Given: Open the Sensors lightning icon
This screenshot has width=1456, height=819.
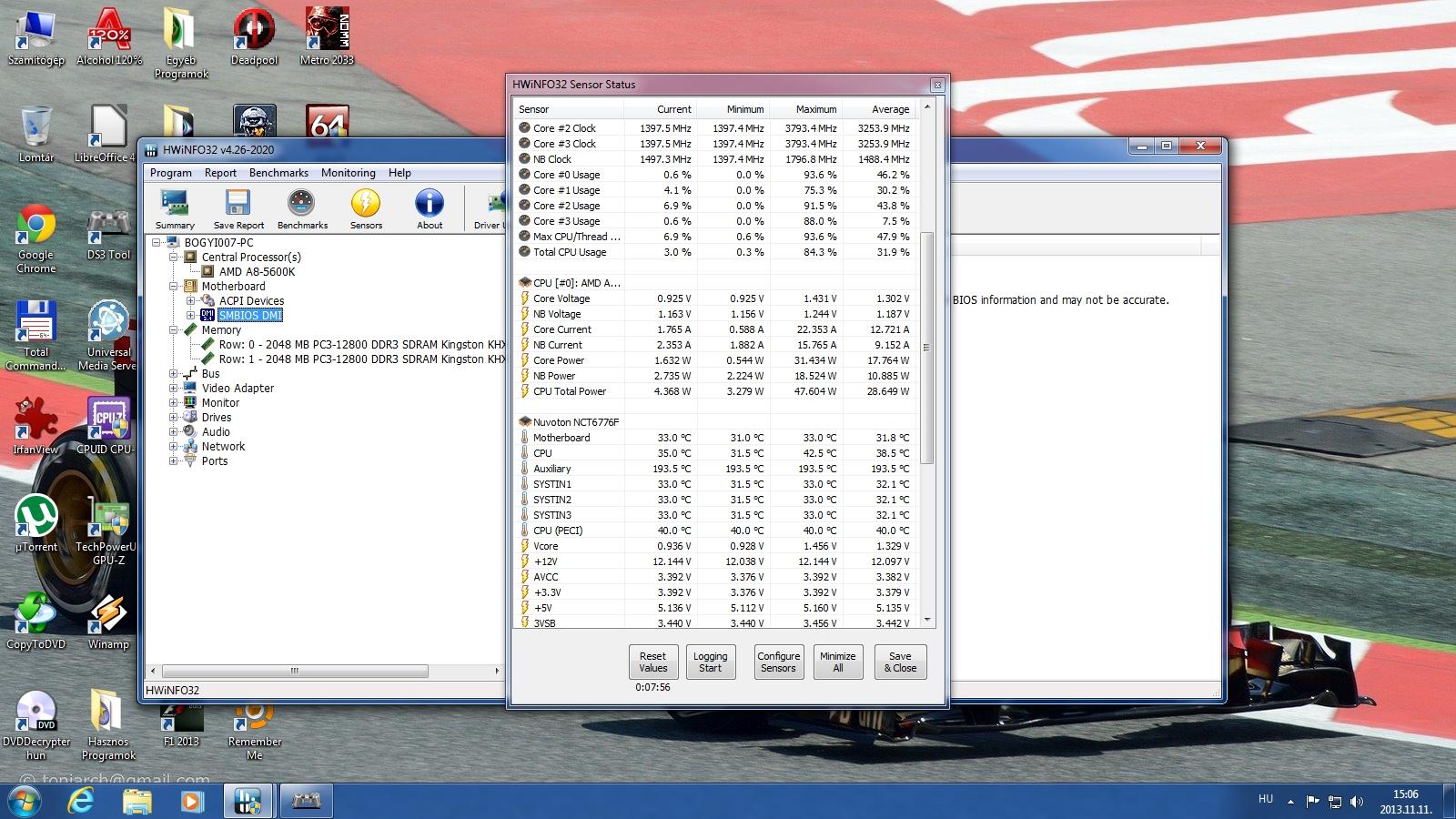Looking at the screenshot, I should coord(366,209).
